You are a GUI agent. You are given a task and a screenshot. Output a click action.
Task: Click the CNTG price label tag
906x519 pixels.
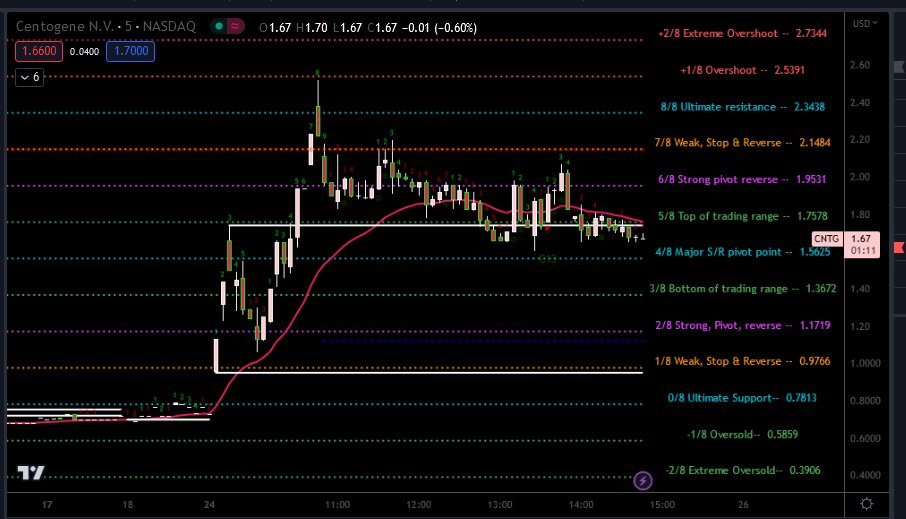point(826,239)
